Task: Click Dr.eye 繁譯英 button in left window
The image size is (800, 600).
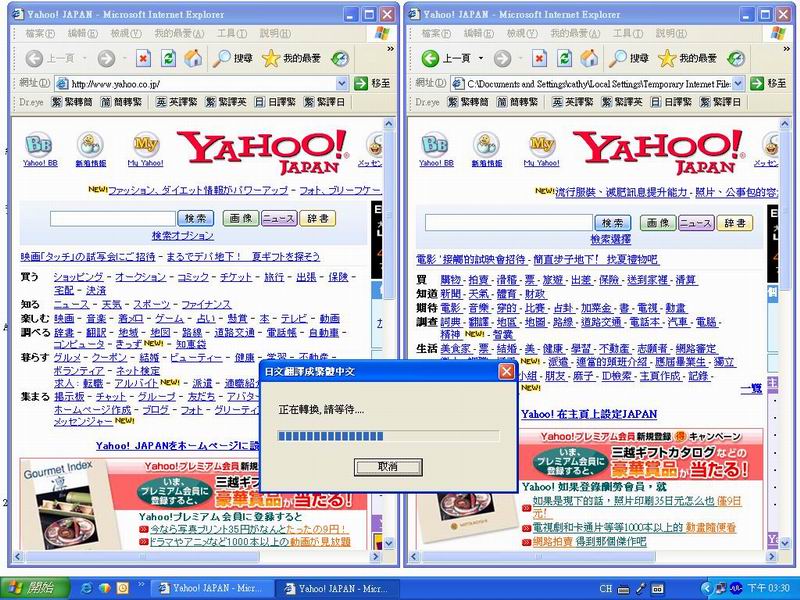Action: [226, 102]
